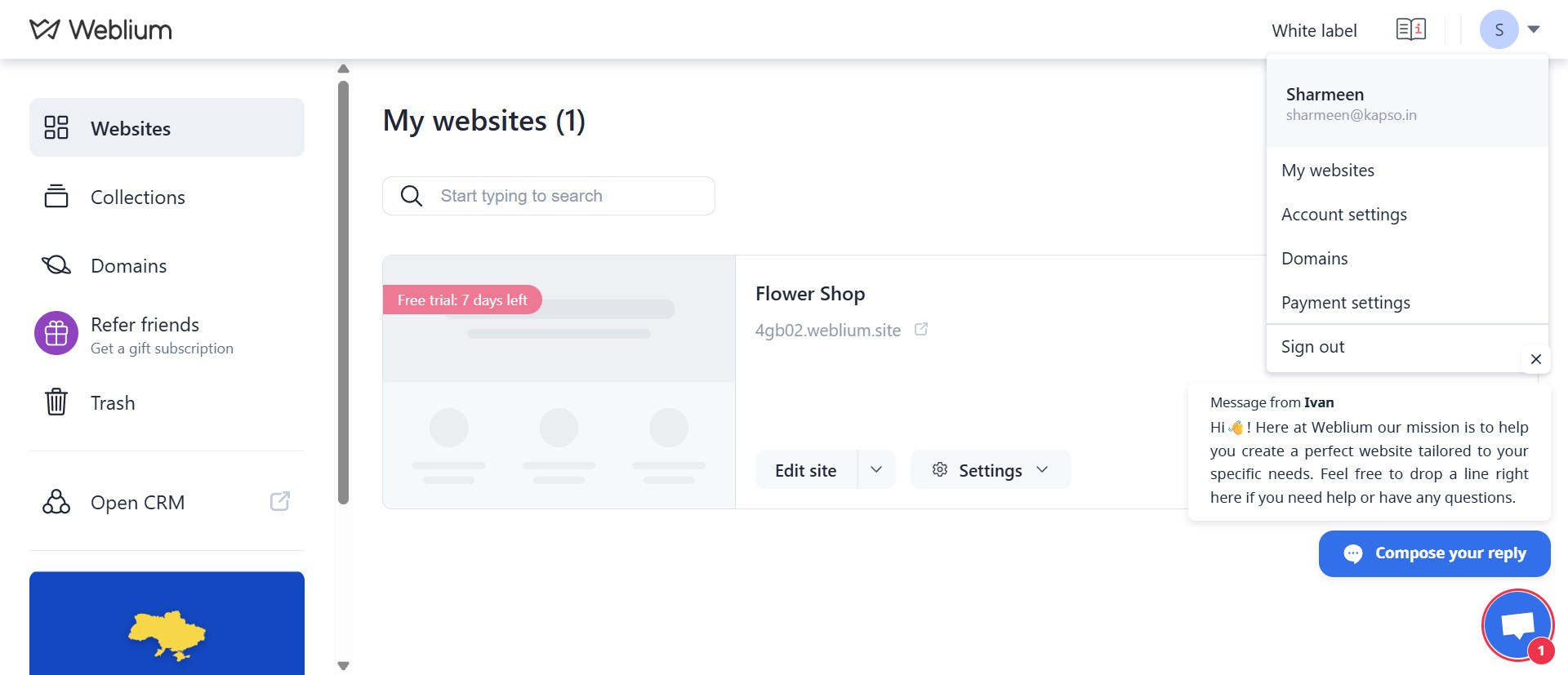Click the search magnifier icon
Image resolution: width=1568 pixels, height=675 pixels.
(x=411, y=196)
